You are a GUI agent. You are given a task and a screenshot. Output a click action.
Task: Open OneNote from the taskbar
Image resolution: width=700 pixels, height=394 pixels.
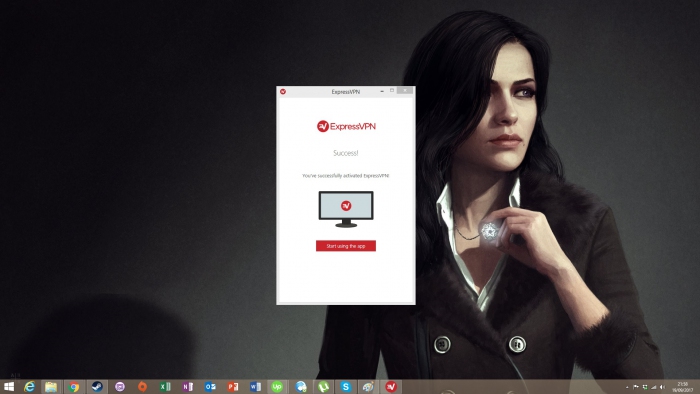pos(188,386)
